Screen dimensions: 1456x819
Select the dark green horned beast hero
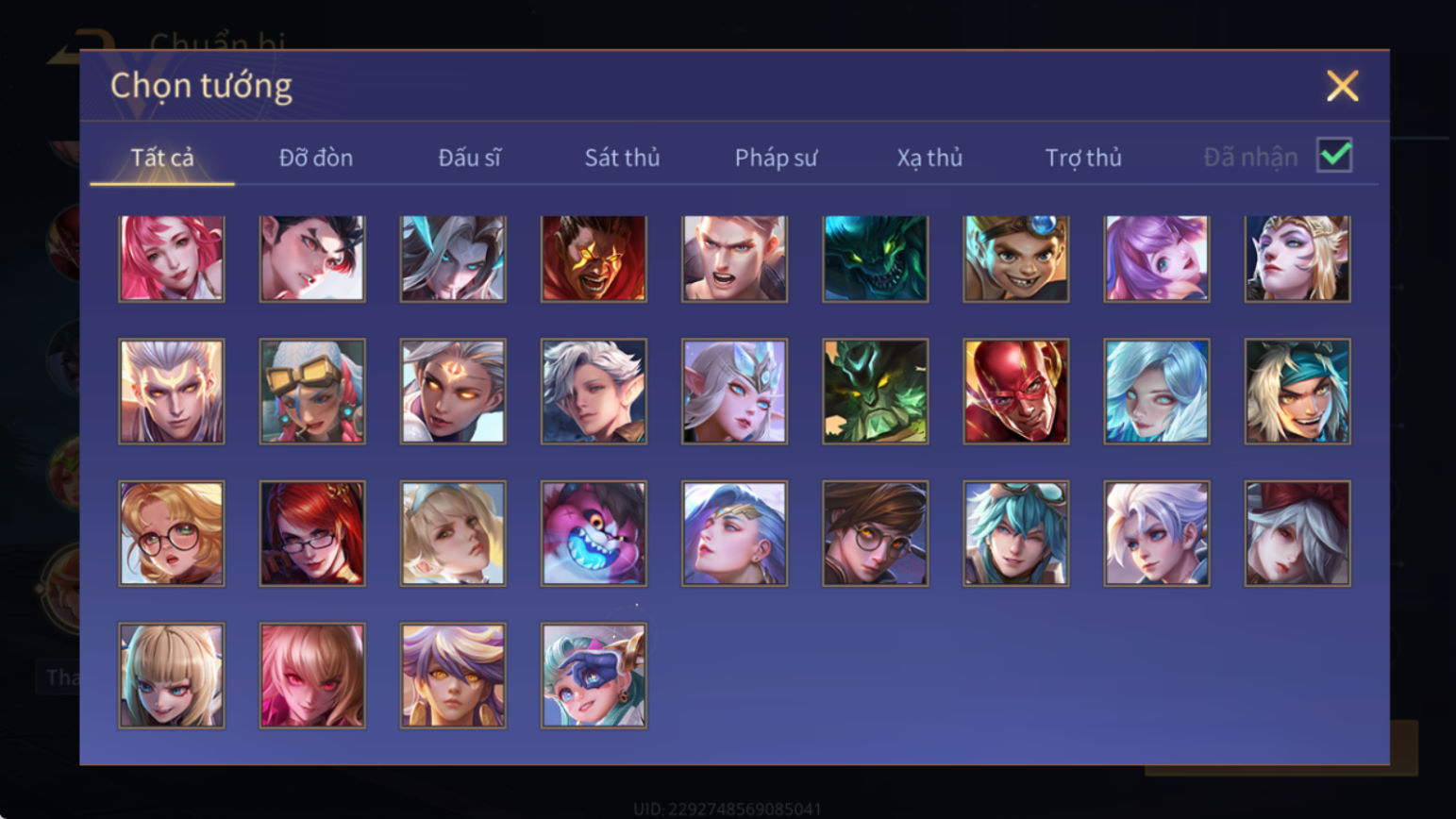[x=875, y=392]
